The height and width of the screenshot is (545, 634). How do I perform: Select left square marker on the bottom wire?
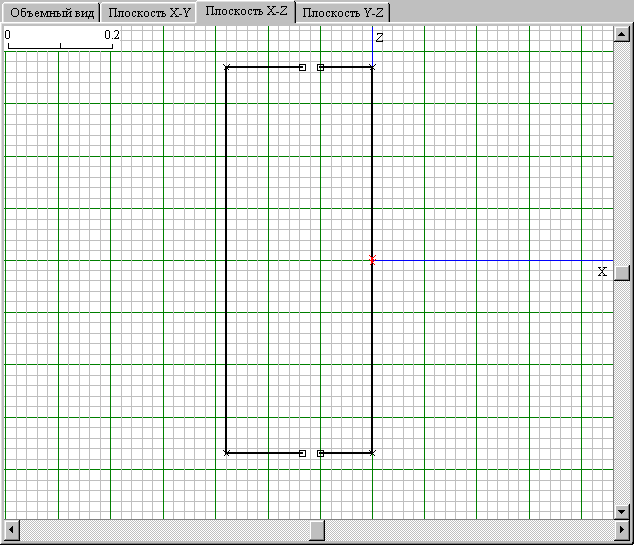pos(302,453)
